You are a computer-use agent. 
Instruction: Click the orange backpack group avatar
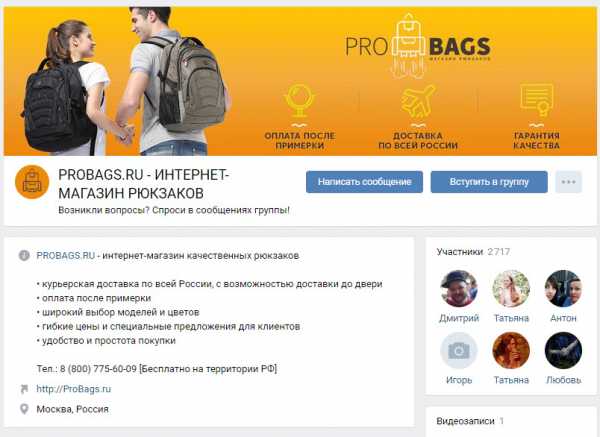pyautogui.click(x=32, y=182)
